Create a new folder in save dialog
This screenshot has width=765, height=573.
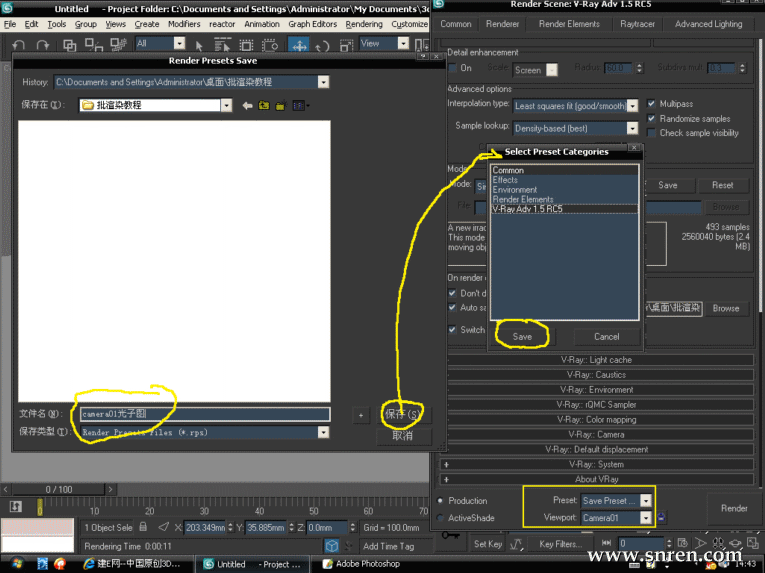point(281,105)
